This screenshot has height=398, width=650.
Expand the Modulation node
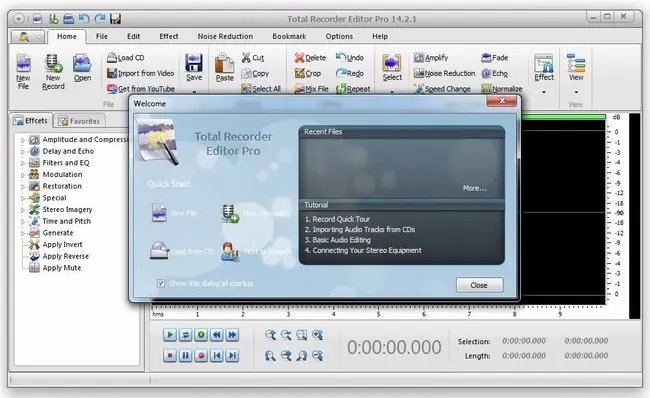tap(23, 175)
